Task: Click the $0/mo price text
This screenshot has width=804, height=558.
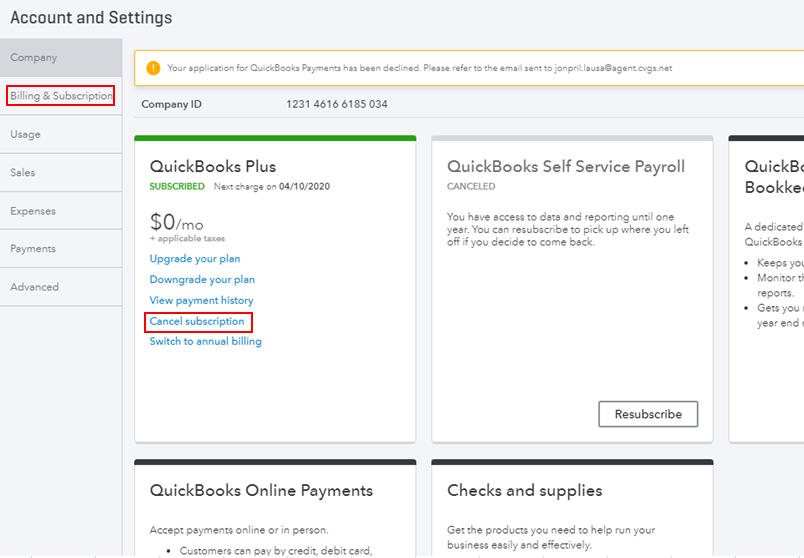Action: (176, 222)
